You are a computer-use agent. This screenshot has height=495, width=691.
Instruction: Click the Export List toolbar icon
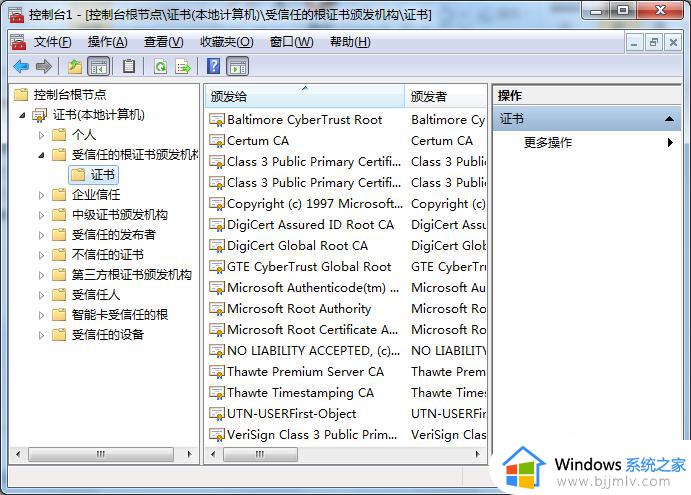pos(183,67)
